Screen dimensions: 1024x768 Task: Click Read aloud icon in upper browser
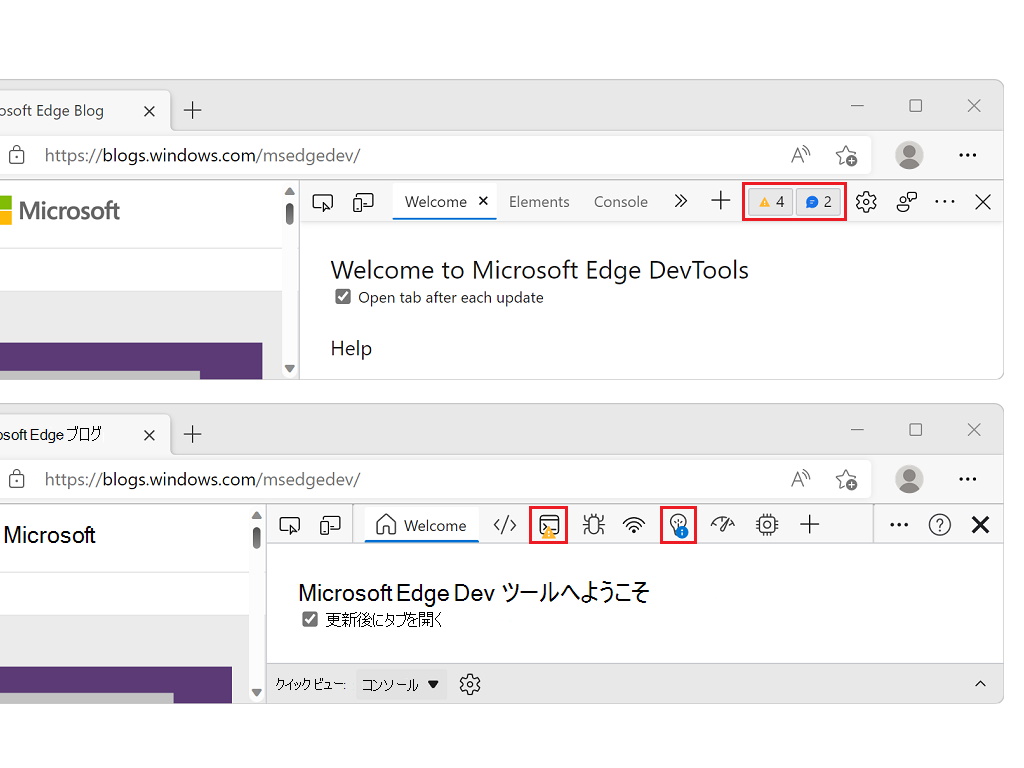click(x=801, y=155)
